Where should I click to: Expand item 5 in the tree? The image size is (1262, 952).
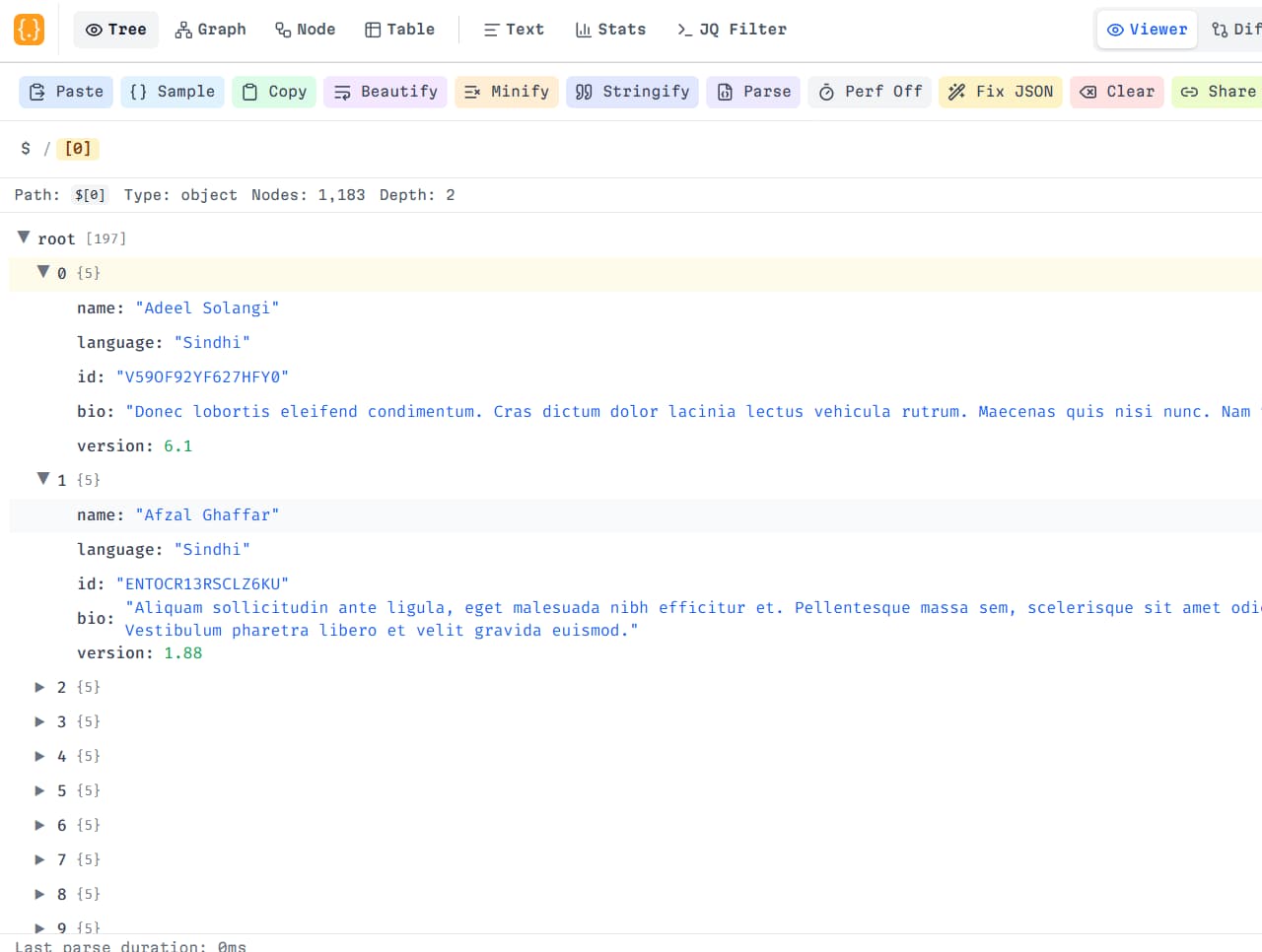(x=40, y=790)
